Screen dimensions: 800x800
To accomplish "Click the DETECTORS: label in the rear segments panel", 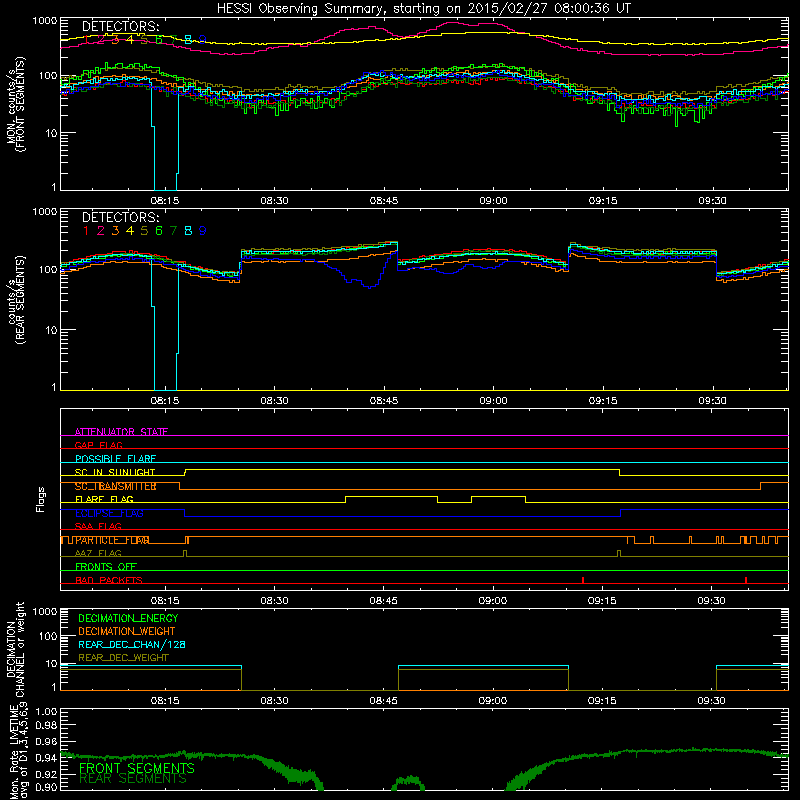I will (x=121, y=217).
